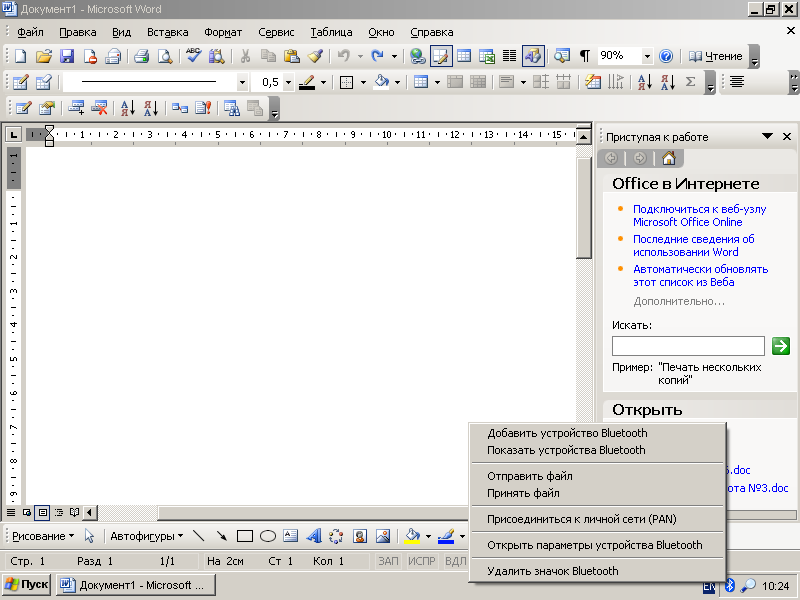The height and width of the screenshot is (600, 800).
Task: Click Автоматически обновлять этот список из Веба
Action: click(701, 276)
